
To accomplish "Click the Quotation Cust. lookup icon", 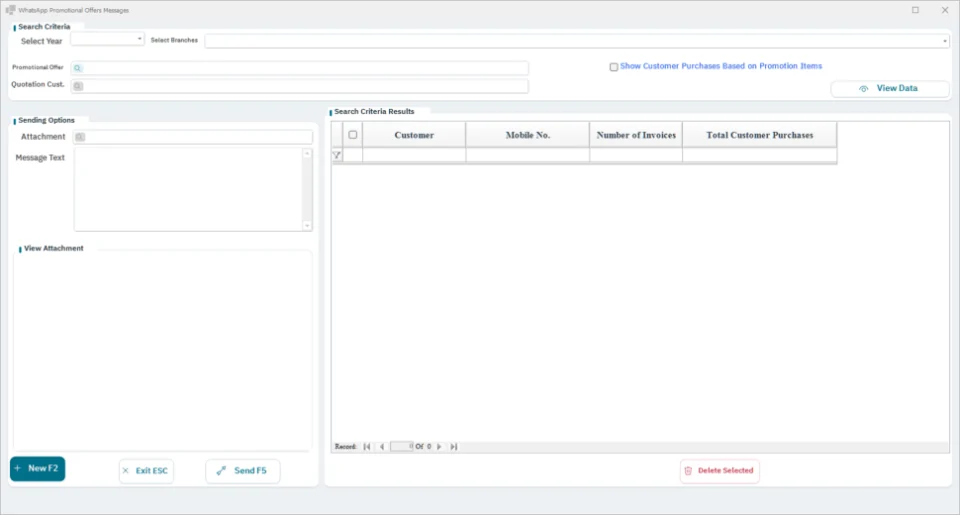I will tap(78, 86).
